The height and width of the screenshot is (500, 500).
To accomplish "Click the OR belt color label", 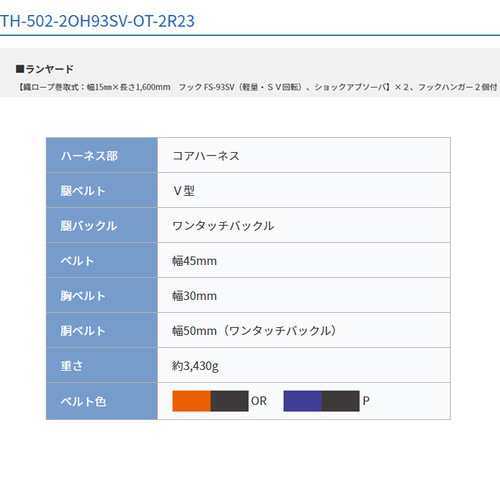I will [259, 401].
